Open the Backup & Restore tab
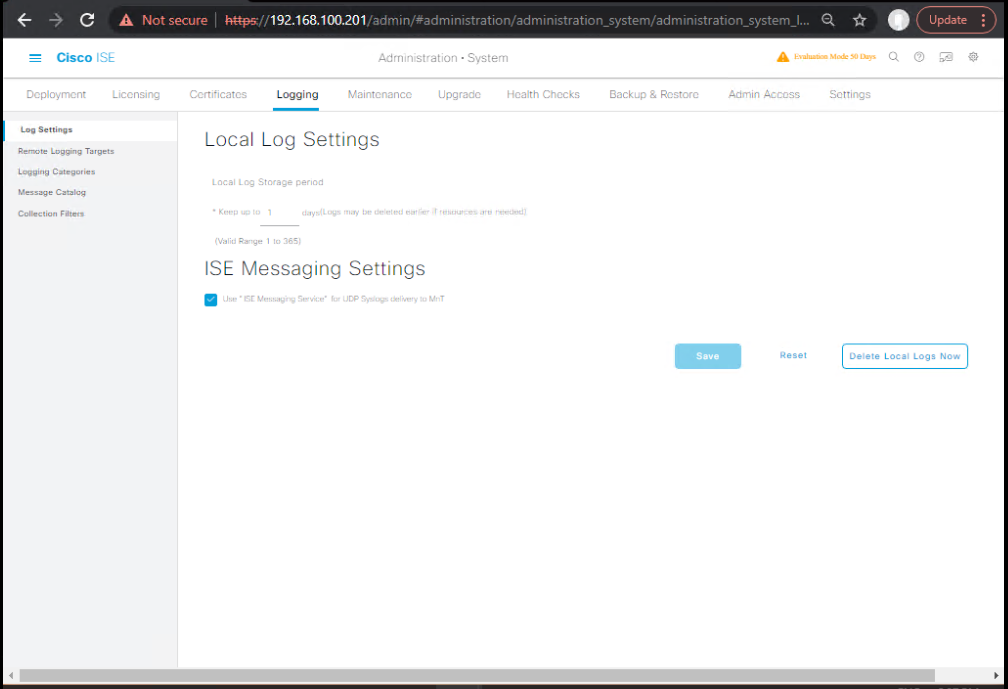1008x689 pixels. click(x=653, y=95)
